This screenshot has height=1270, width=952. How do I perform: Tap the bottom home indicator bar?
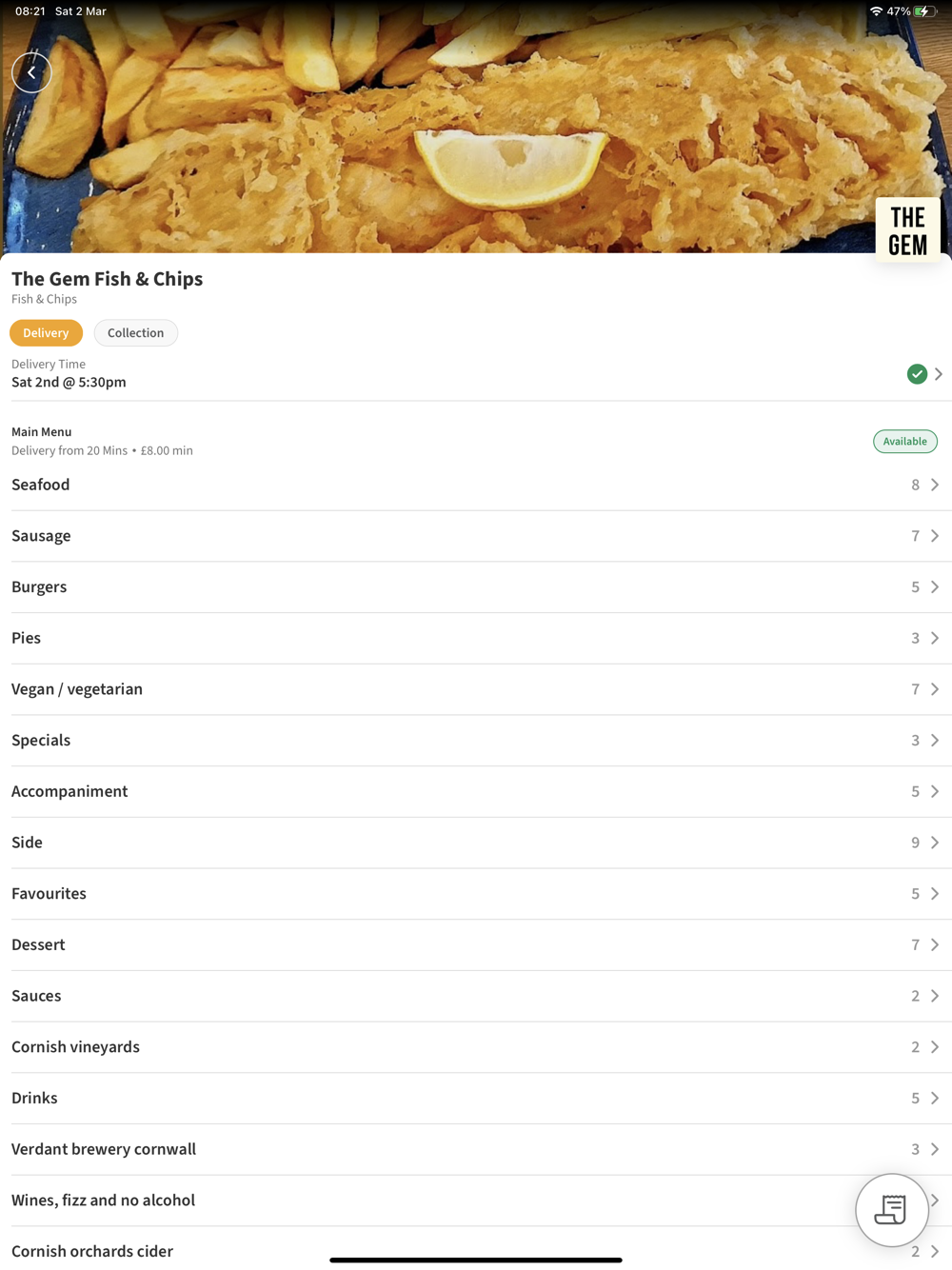[476, 1260]
